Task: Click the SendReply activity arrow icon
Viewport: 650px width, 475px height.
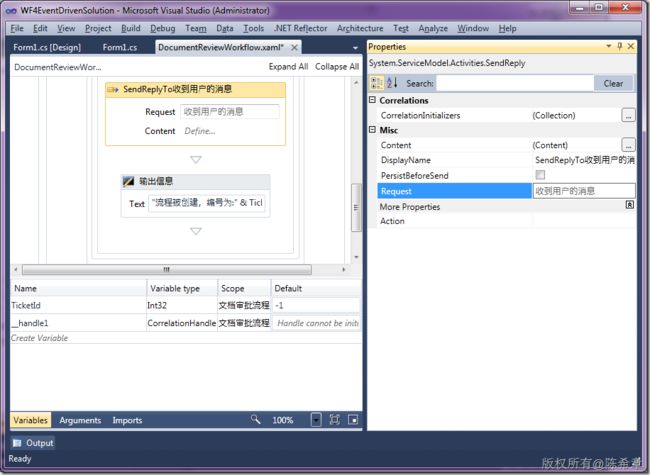Action: (x=113, y=90)
